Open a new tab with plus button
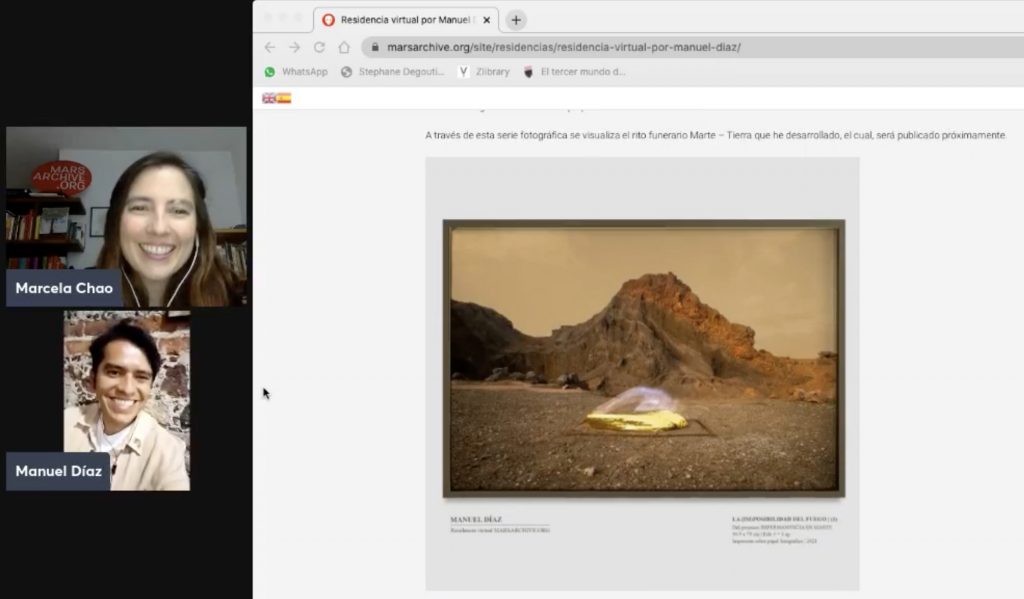 [x=516, y=20]
